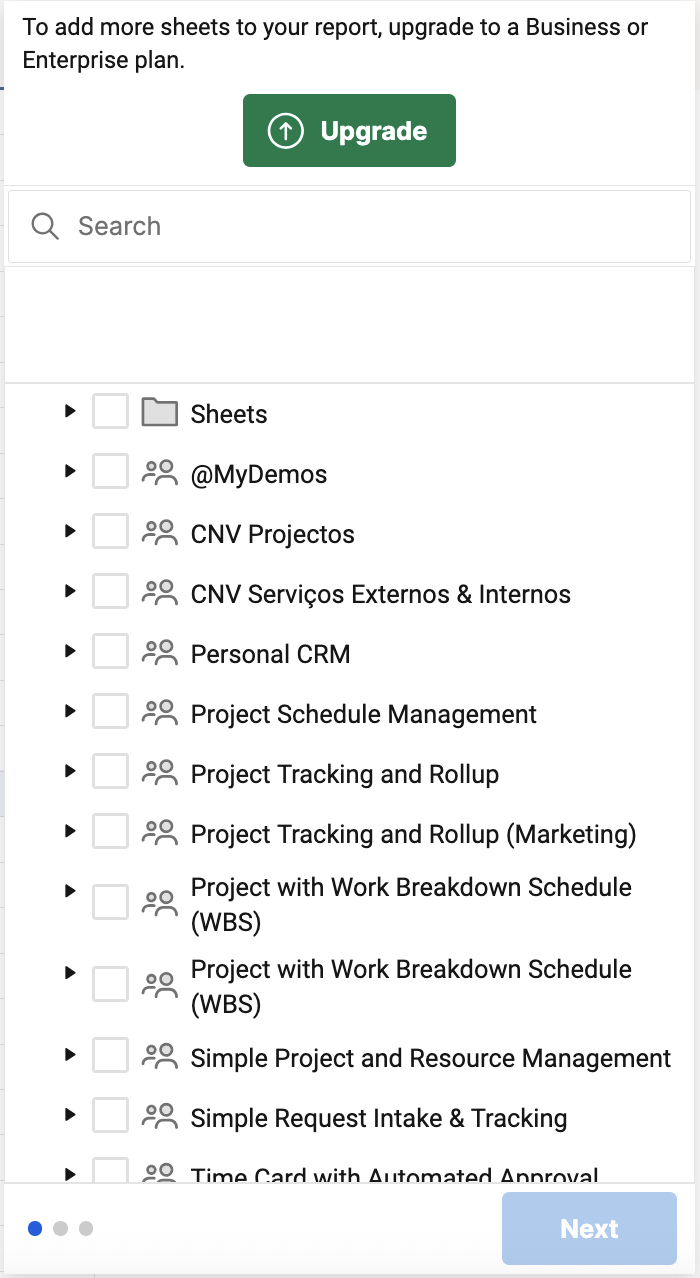The height and width of the screenshot is (1278, 700).
Task: Tick the CNV Serviços Externos & Internos checkbox
Action: click(x=110, y=591)
